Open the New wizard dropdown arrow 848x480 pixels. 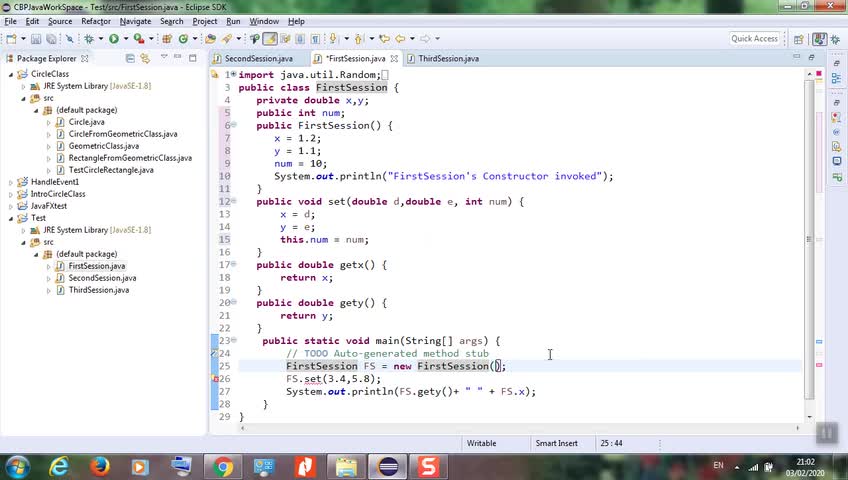pos(23,39)
